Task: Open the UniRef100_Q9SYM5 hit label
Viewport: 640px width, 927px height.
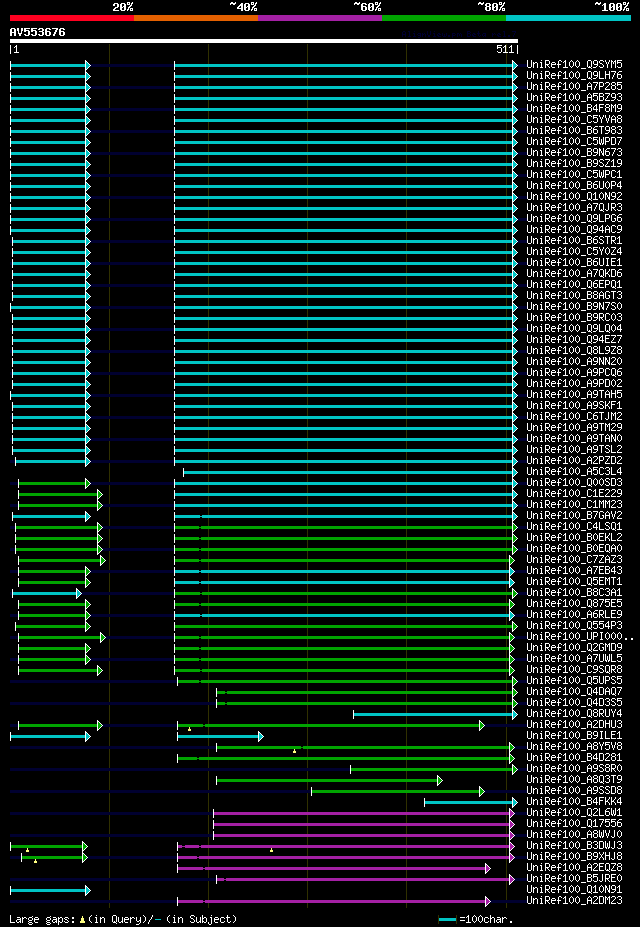Action: coord(574,64)
